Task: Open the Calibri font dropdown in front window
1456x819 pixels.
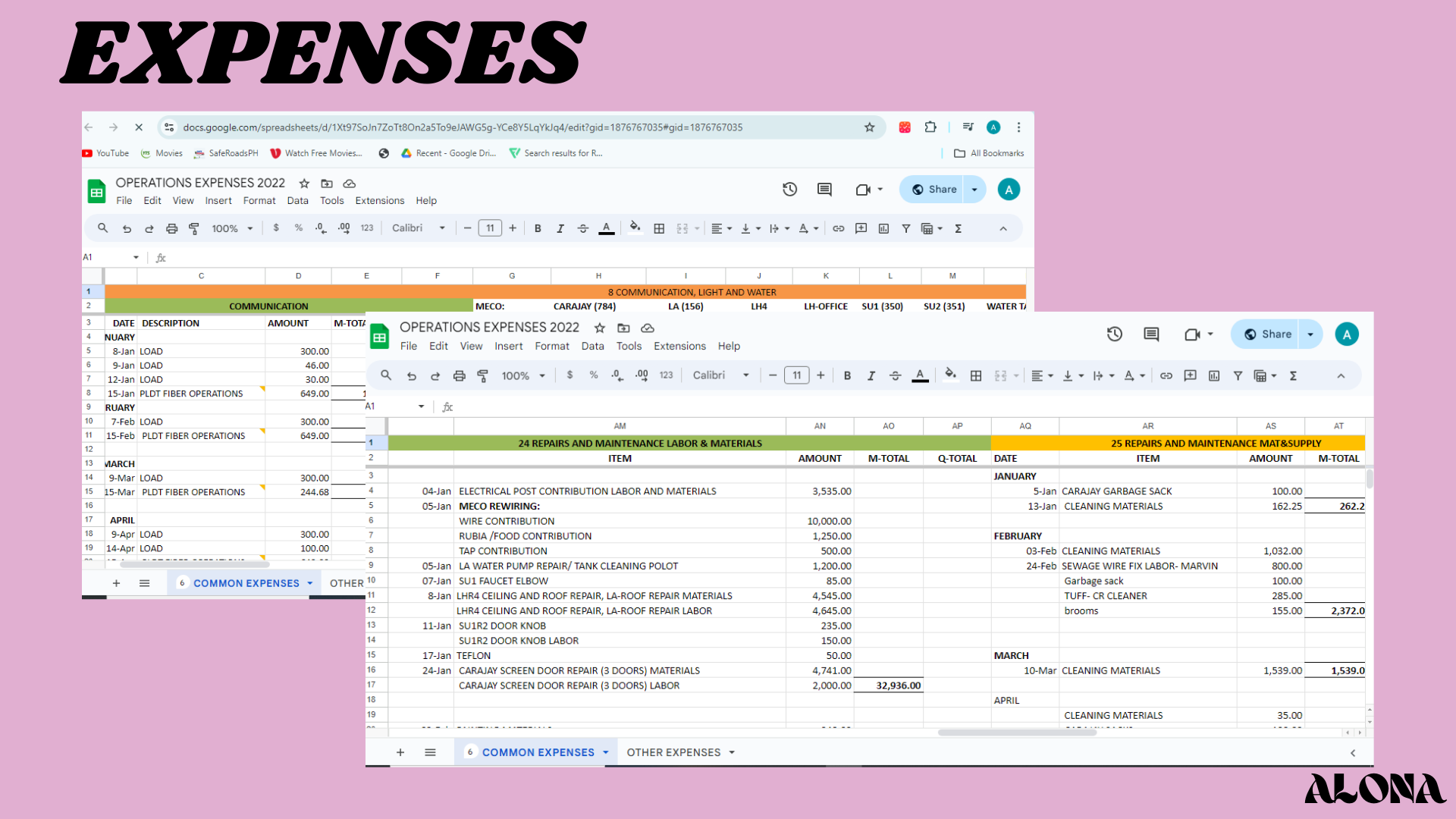Action: (720, 375)
